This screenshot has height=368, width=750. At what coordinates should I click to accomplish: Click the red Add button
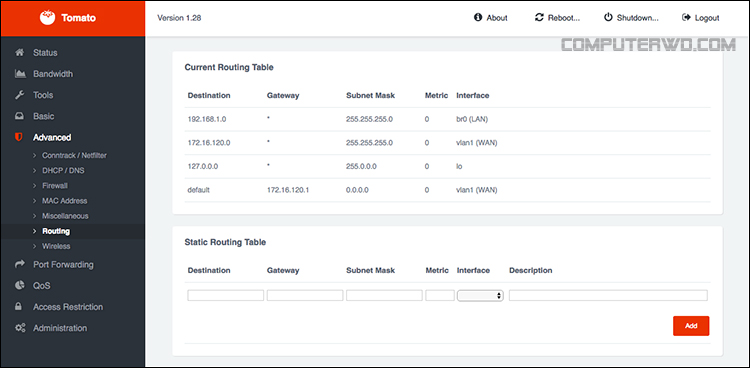click(x=691, y=326)
